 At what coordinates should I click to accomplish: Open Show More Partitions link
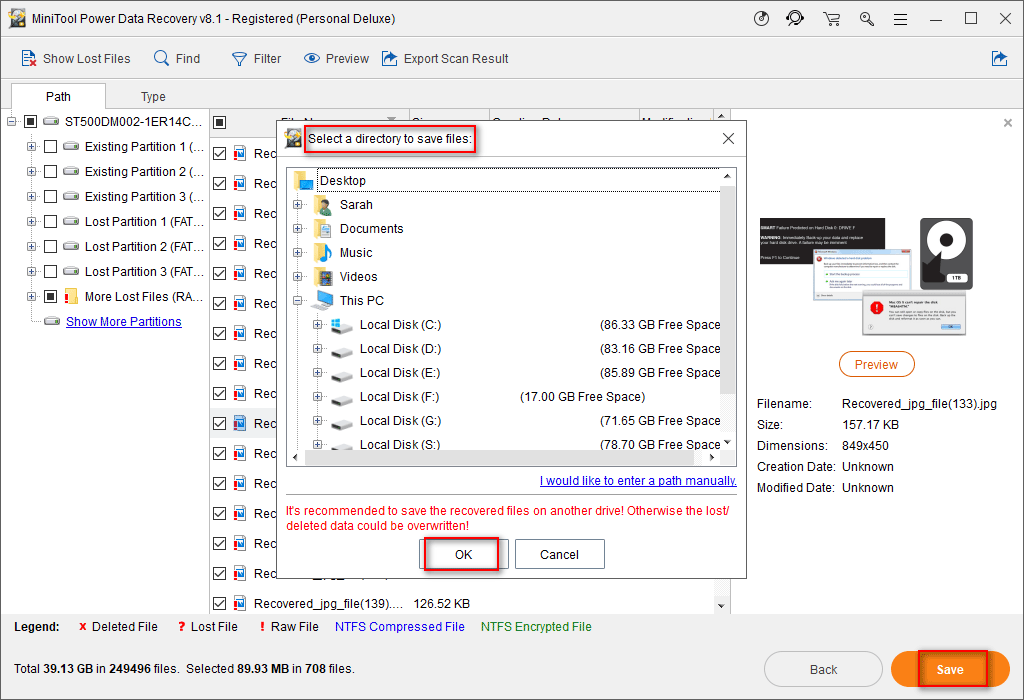(123, 321)
